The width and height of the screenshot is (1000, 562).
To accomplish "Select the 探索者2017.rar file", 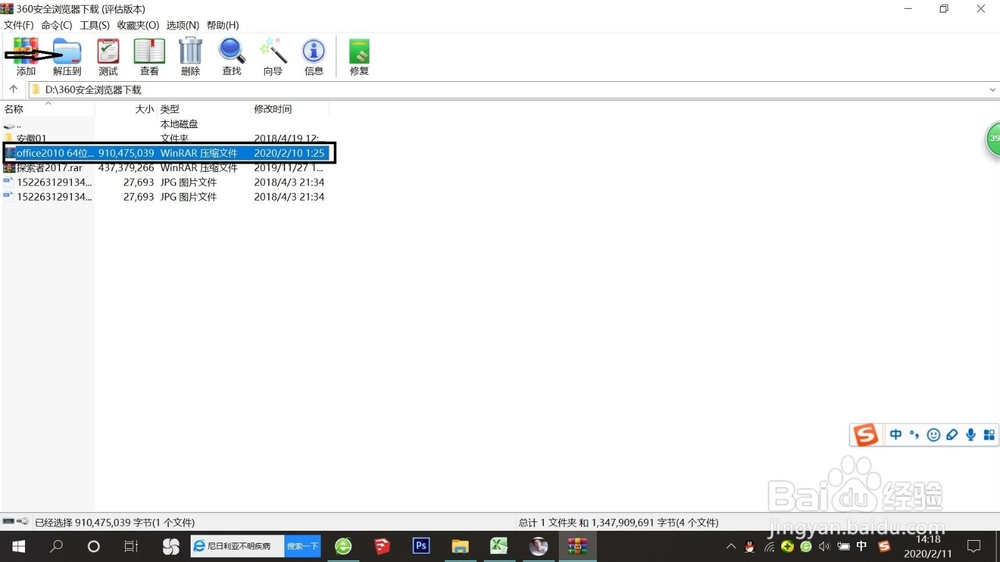I will coord(43,168).
